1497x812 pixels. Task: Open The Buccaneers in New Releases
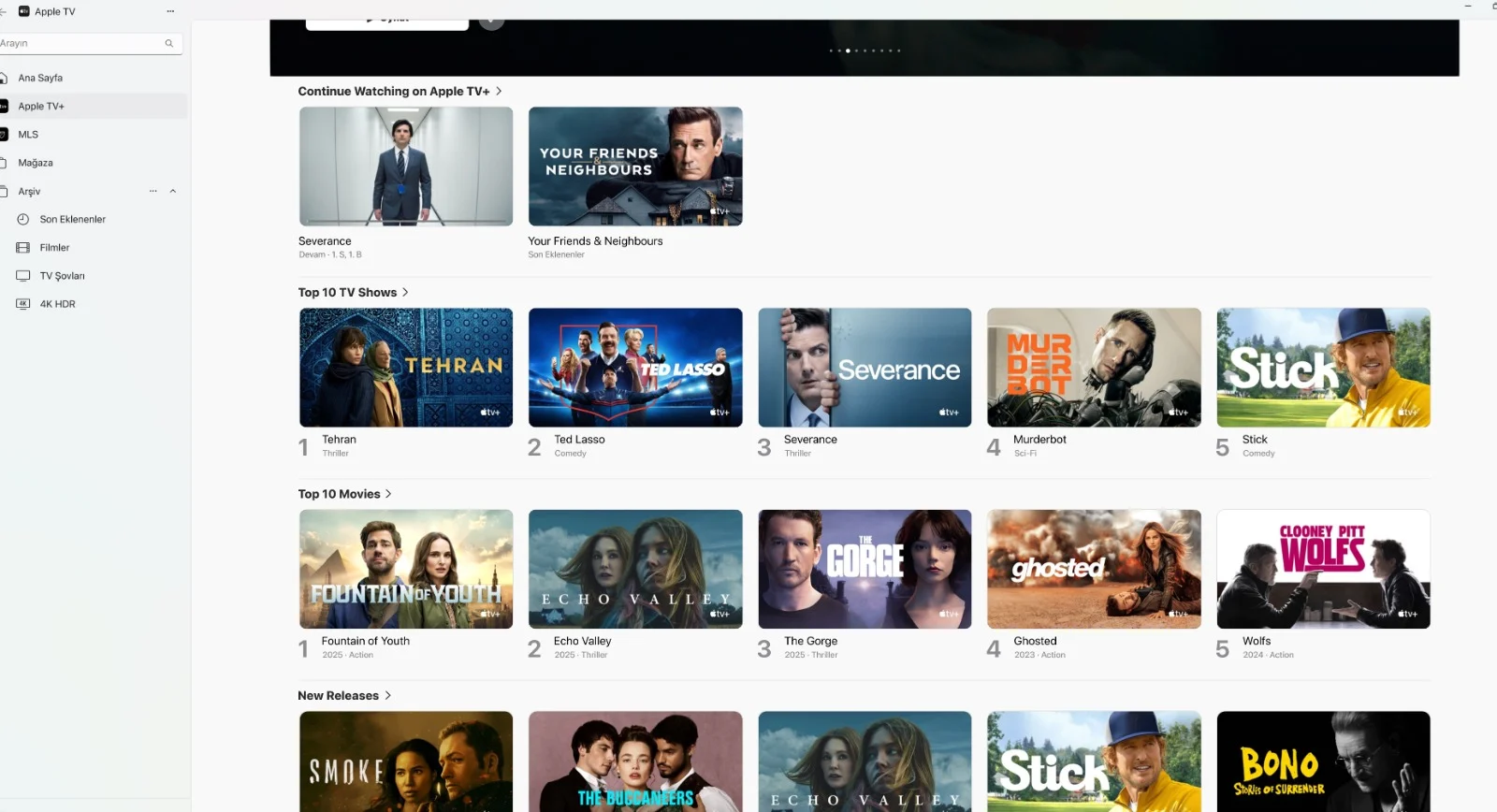click(x=635, y=761)
